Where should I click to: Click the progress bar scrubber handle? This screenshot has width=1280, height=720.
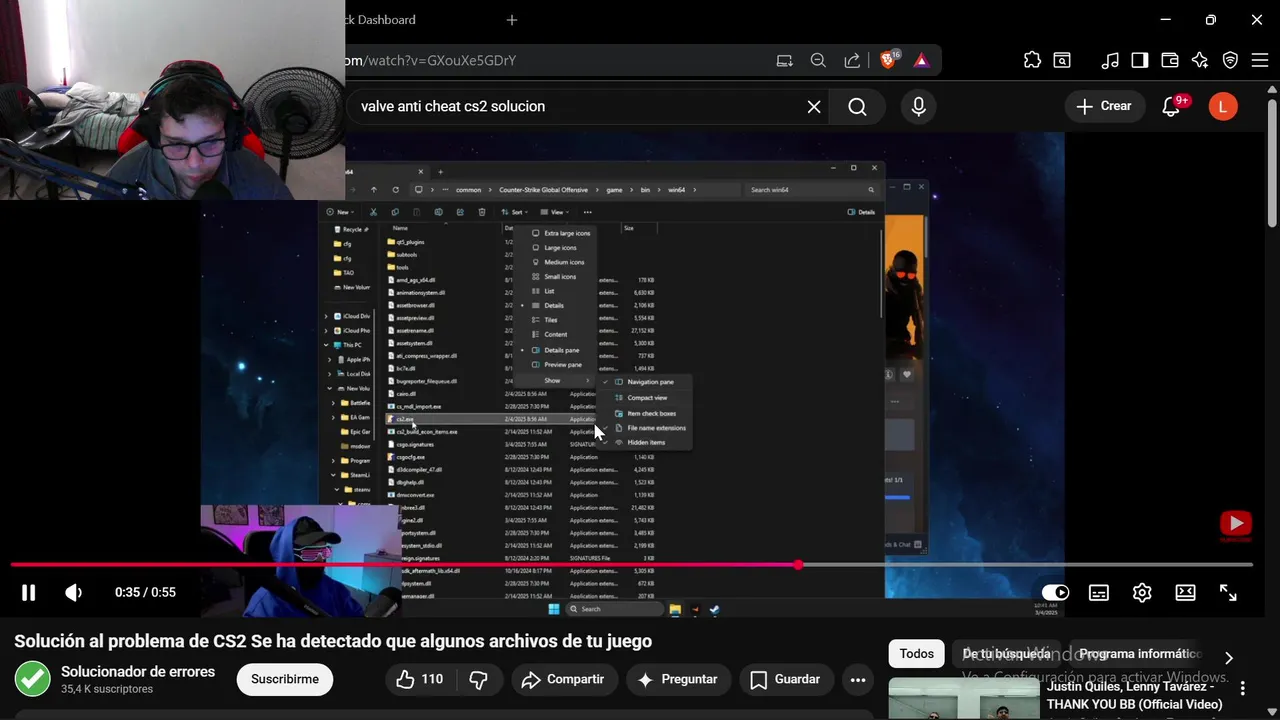point(798,565)
